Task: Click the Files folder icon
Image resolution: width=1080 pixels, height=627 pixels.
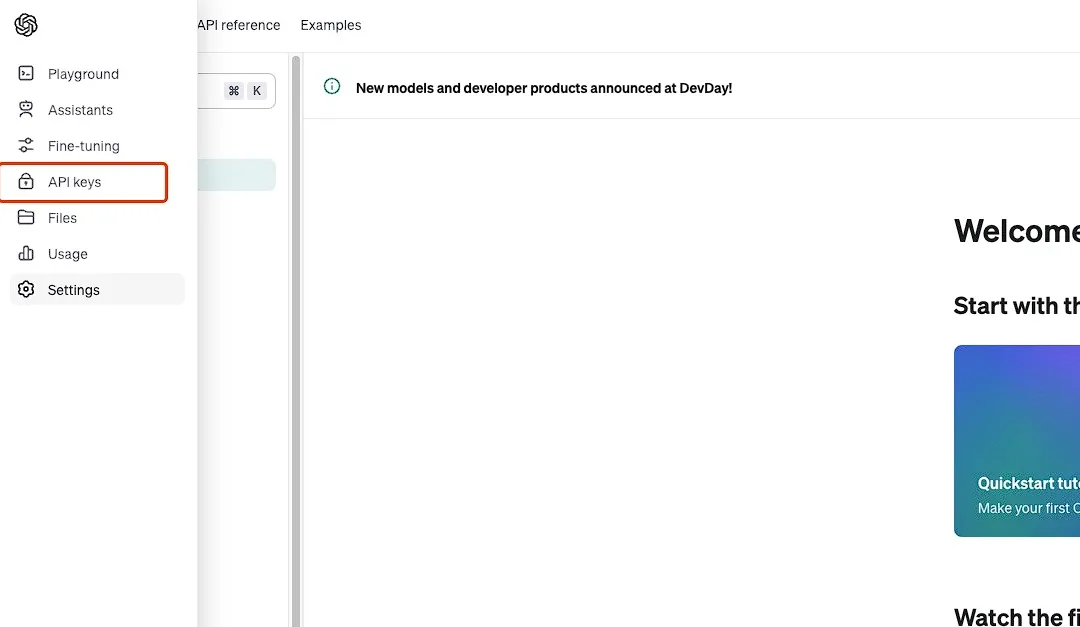Action: tap(26, 217)
